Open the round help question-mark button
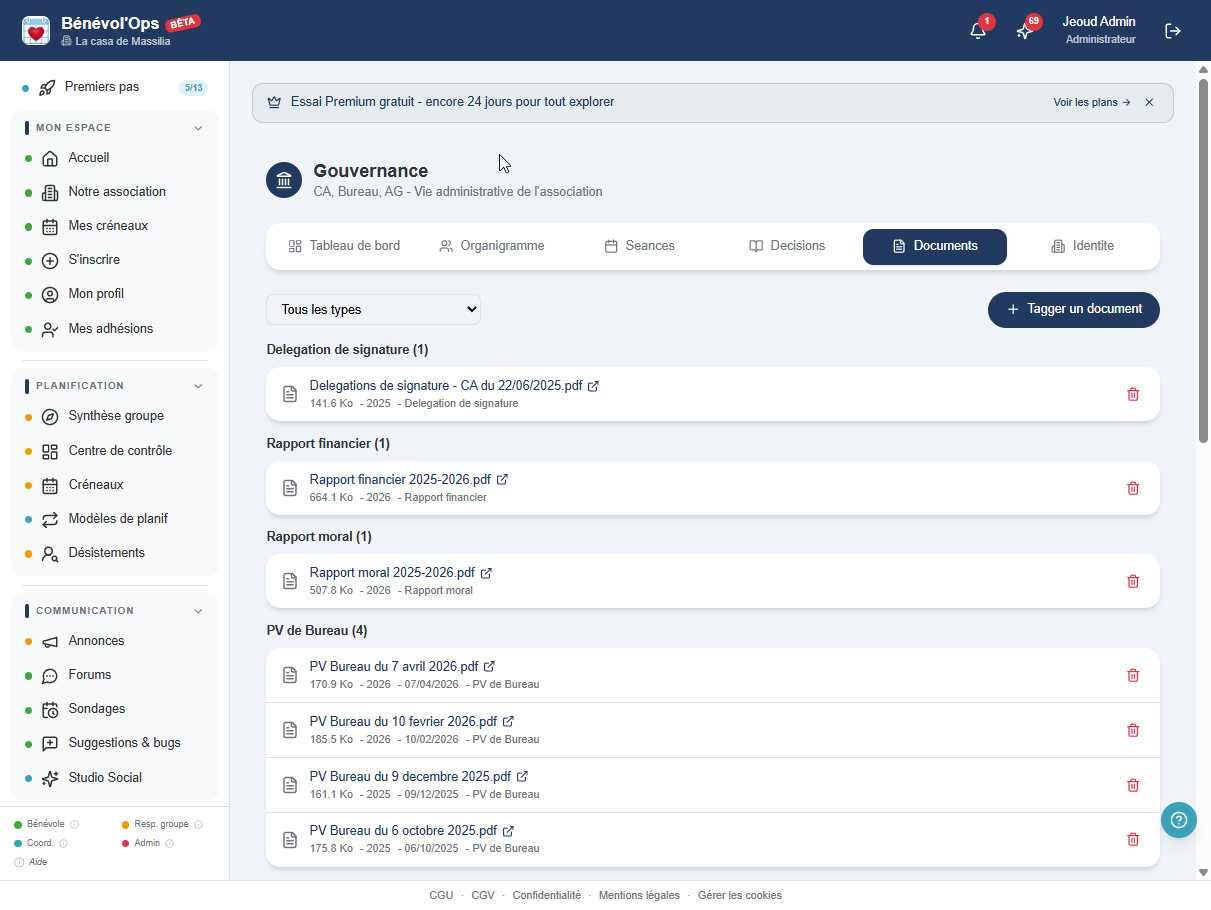 pos(1179,820)
